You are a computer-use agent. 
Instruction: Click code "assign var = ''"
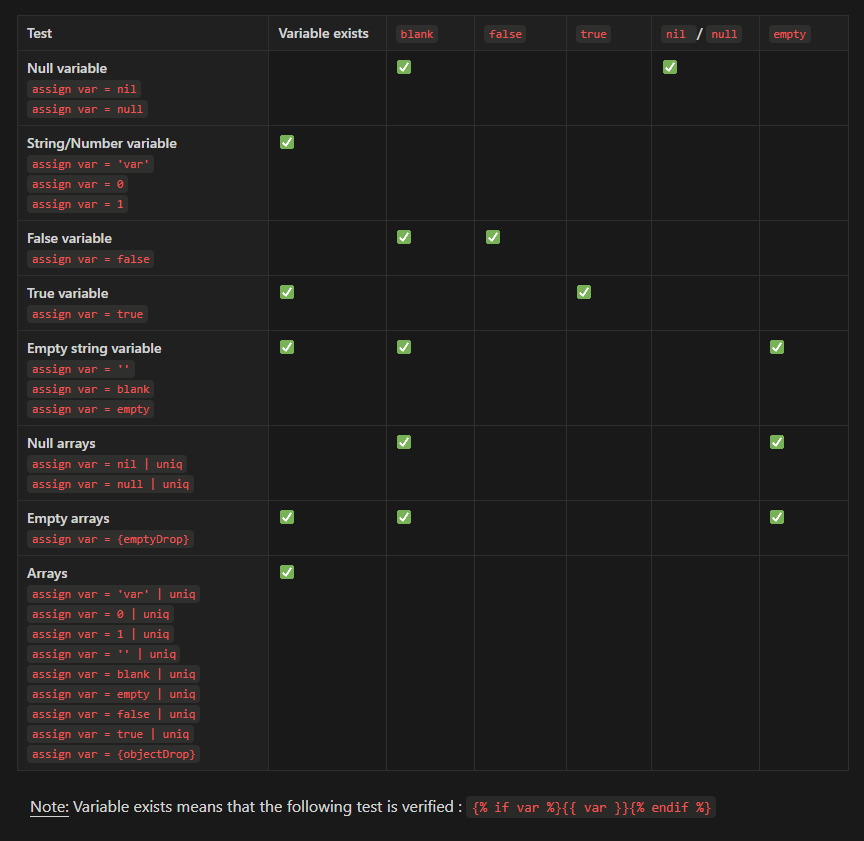tap(80, 369)
